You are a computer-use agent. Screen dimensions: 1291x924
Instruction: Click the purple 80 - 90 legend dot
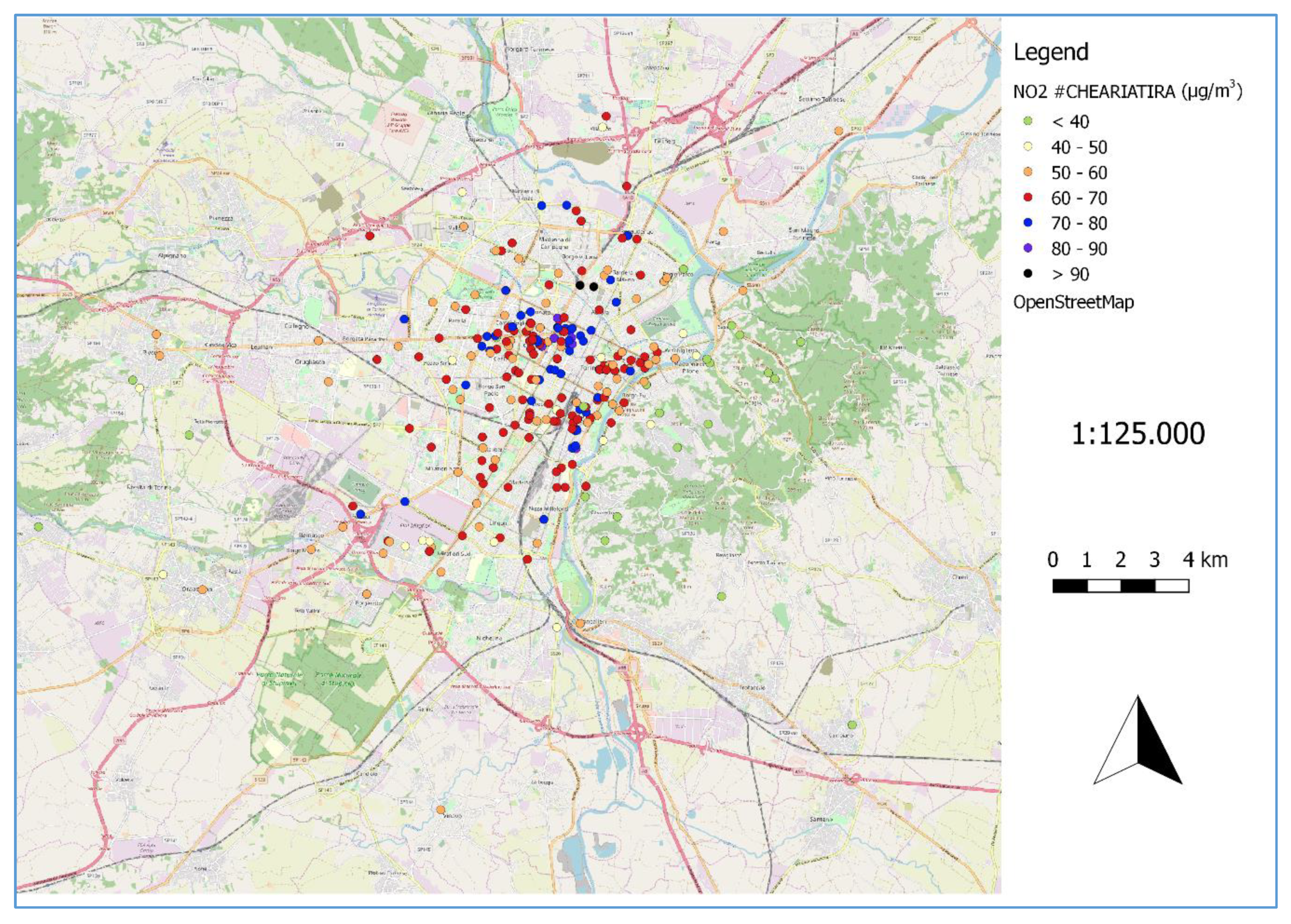(1028, 248)
